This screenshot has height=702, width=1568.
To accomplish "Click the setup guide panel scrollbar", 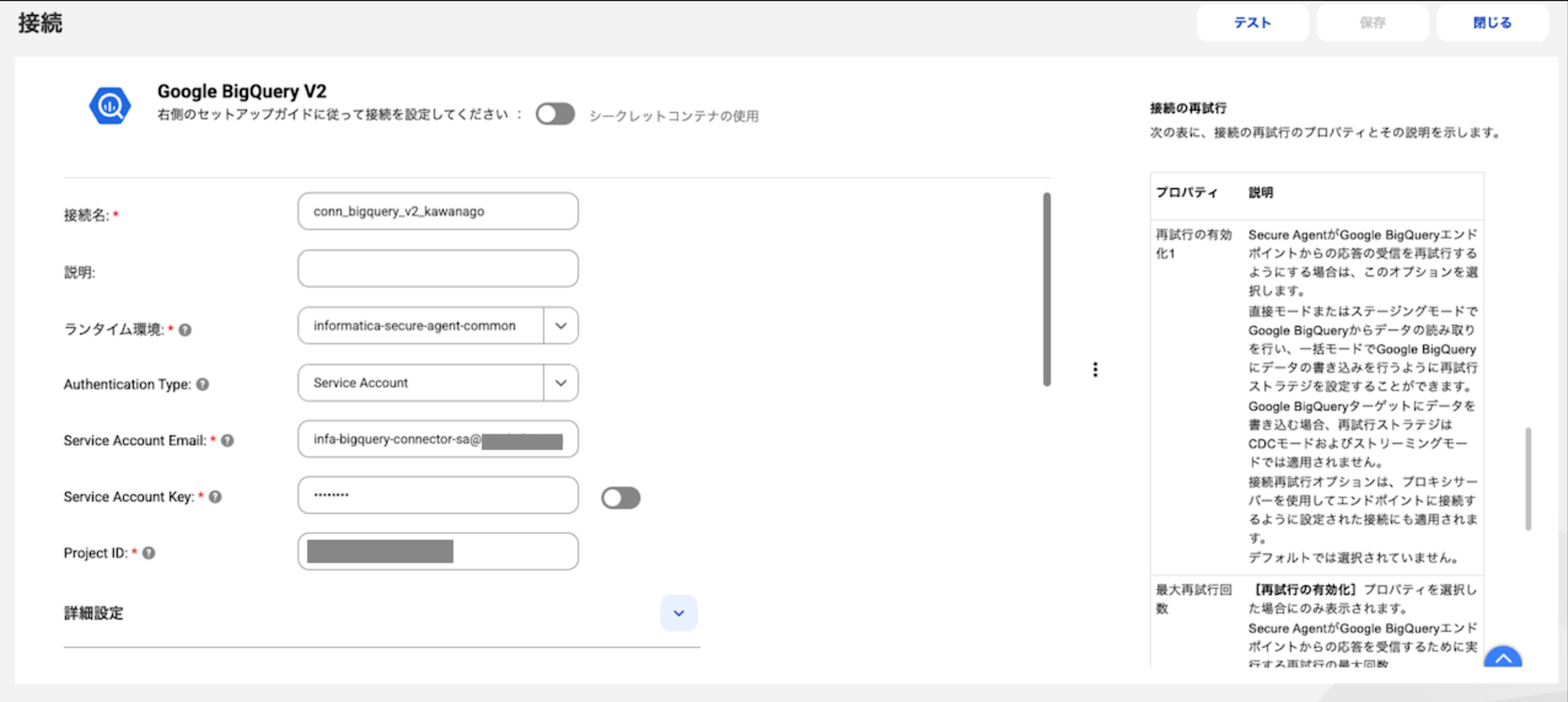I will click(x=1528, y=478).
